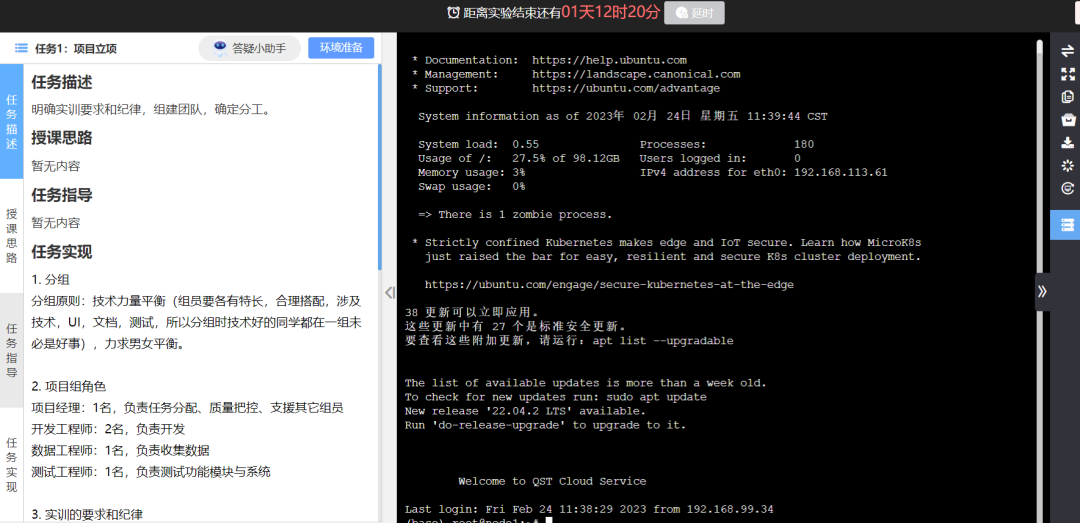The width and height of the screenshot is (1080, 523).
Task: Toggle fullscreen with the expand arrows icon
Action: 1068,74
